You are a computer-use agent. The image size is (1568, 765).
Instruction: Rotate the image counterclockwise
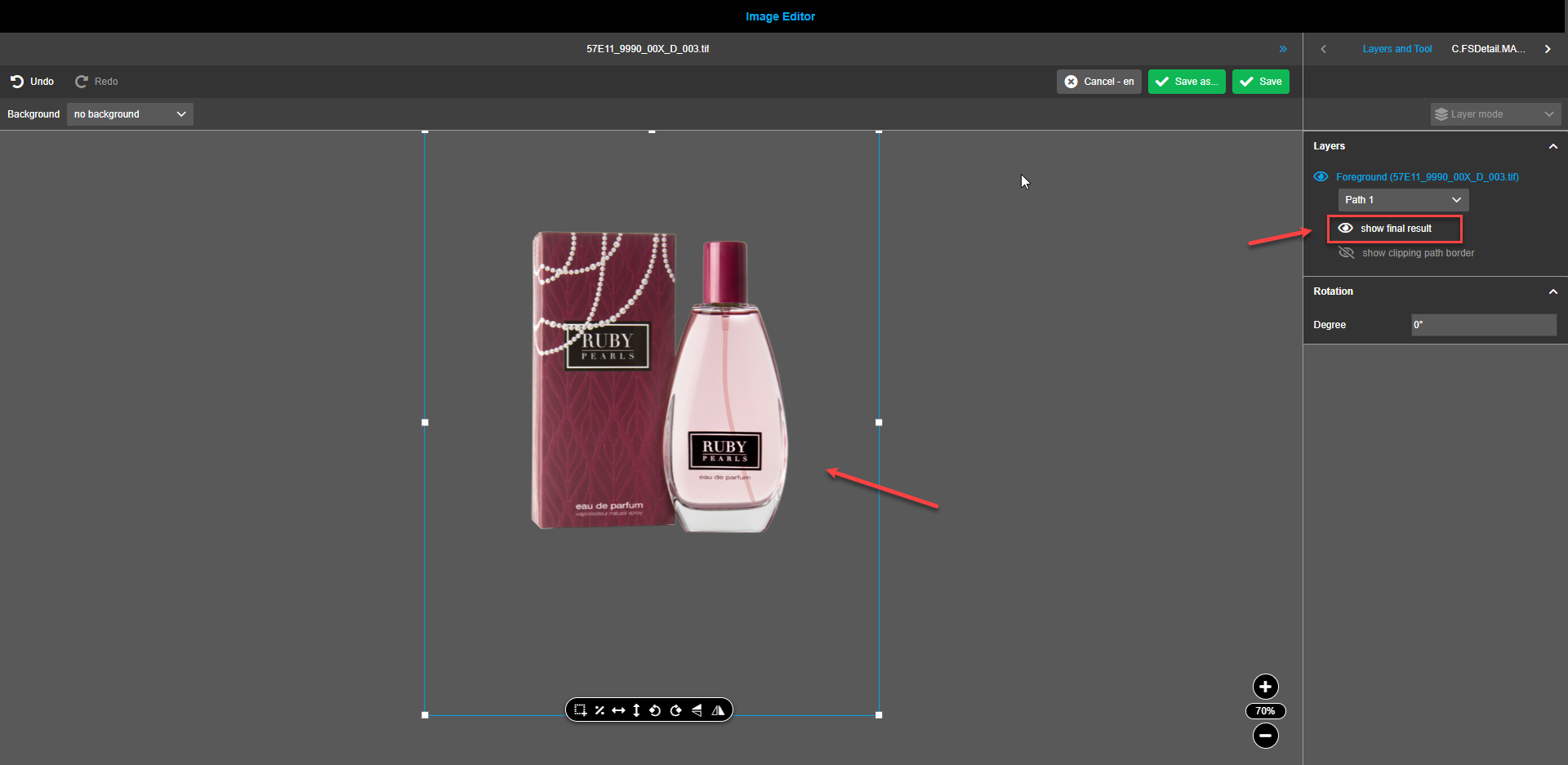[x=656, y=709]
